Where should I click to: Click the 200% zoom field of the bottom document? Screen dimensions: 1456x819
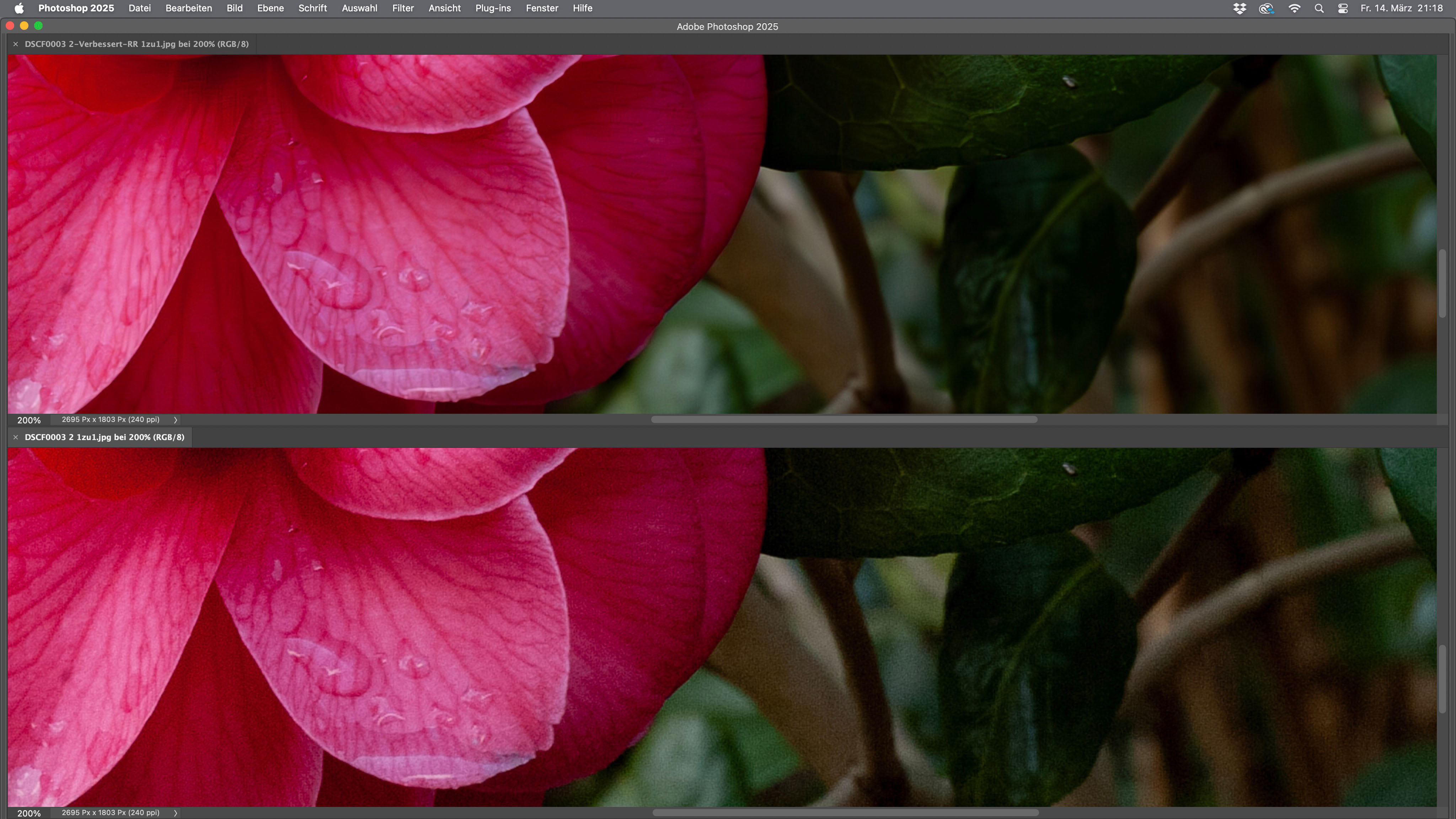(x=29, y=813)
